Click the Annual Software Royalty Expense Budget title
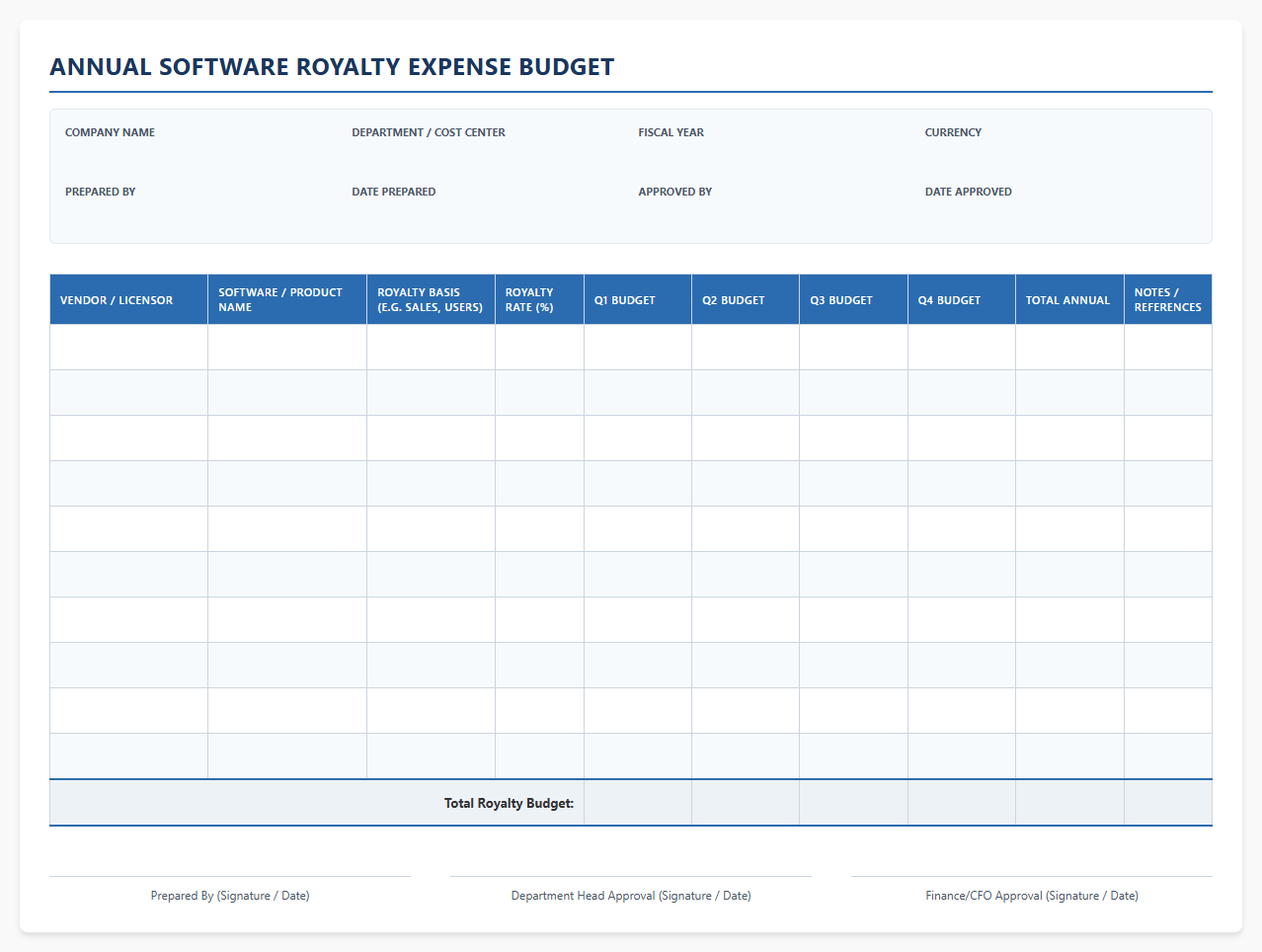The height and width of the screenshot is (952, 1262). click(332, 67)
